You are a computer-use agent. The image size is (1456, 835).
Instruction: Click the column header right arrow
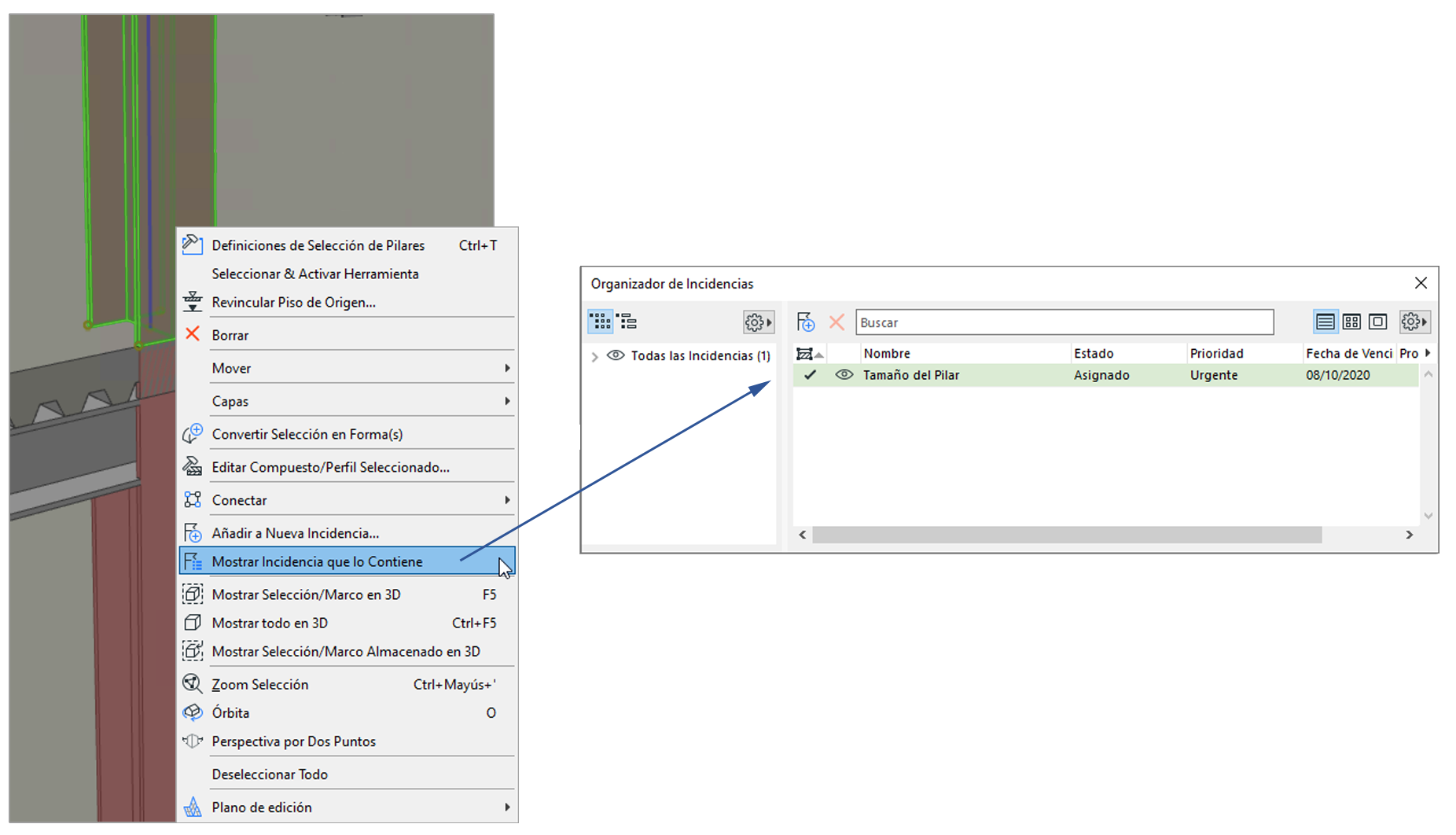(1428, 353)
